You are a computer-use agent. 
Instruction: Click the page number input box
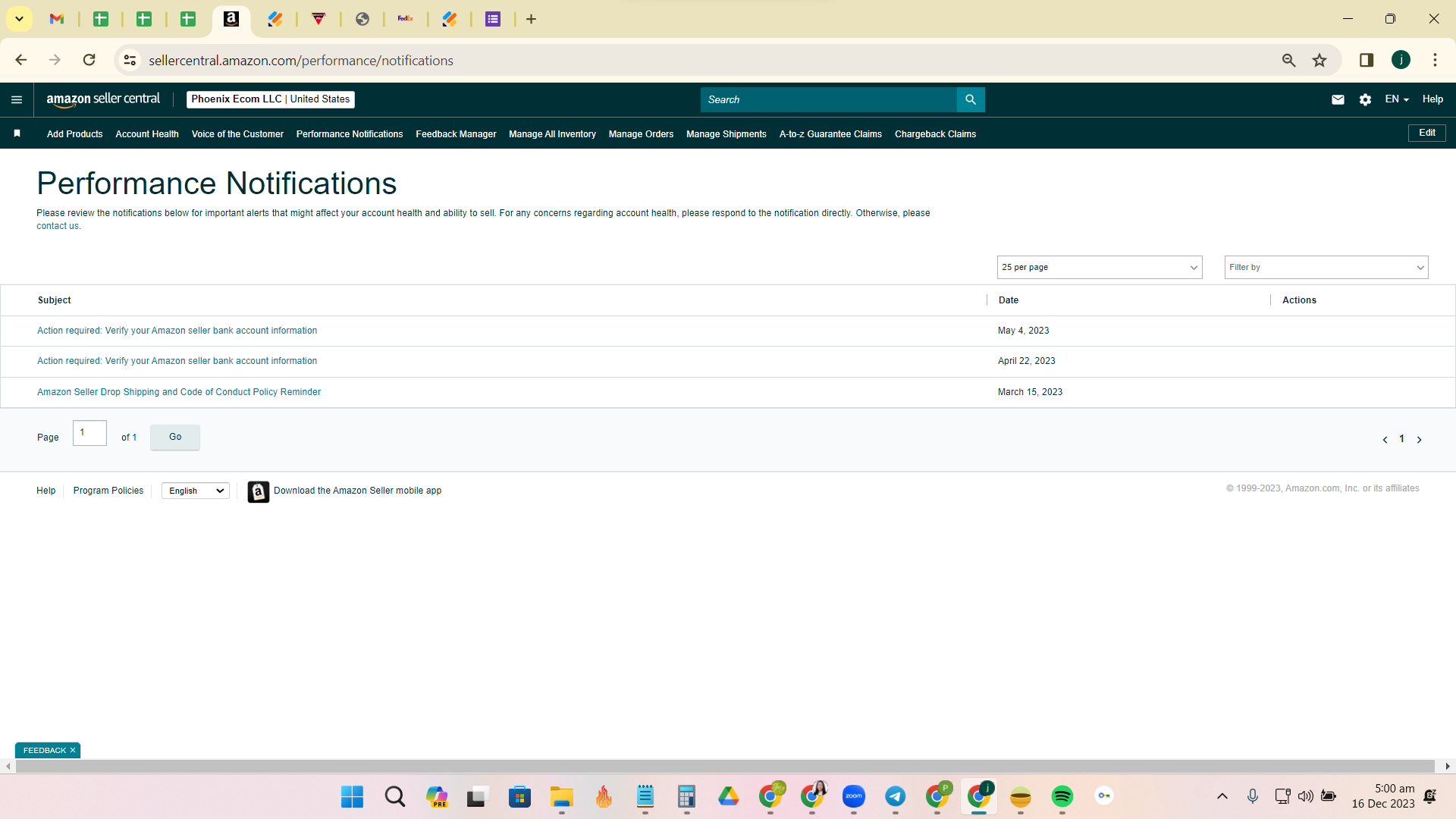(89, 433)
